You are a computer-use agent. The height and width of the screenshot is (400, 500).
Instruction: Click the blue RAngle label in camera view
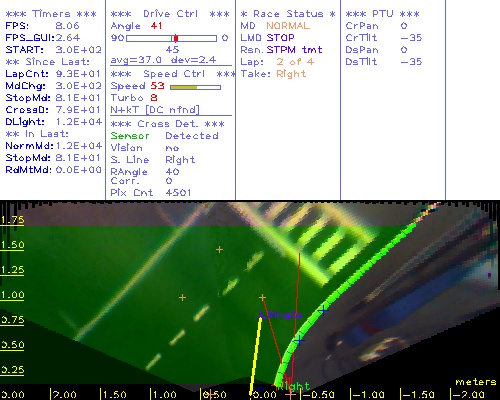[x=281, y=315]
